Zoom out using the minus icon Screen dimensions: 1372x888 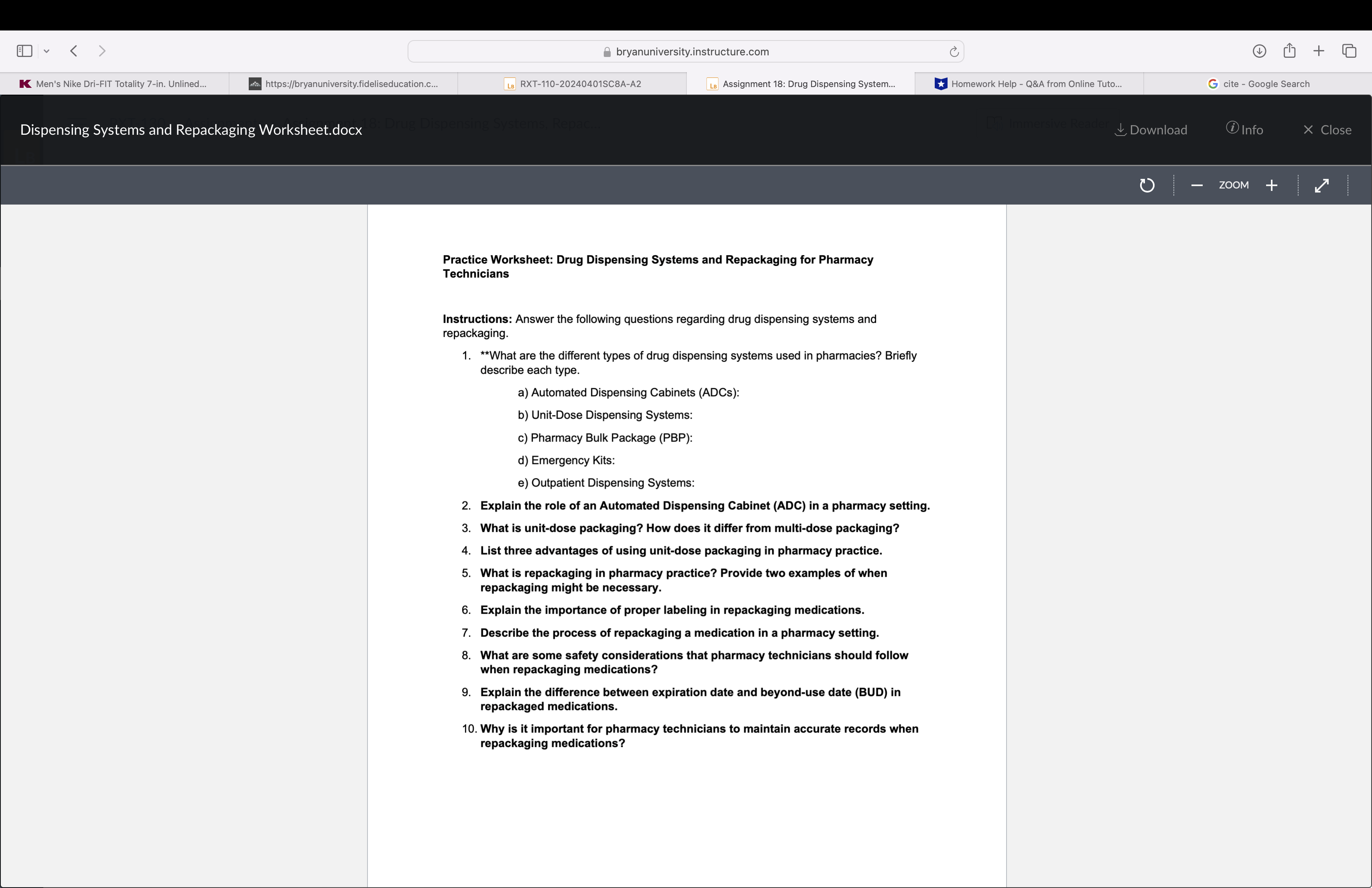click(x=1196, y=185)
